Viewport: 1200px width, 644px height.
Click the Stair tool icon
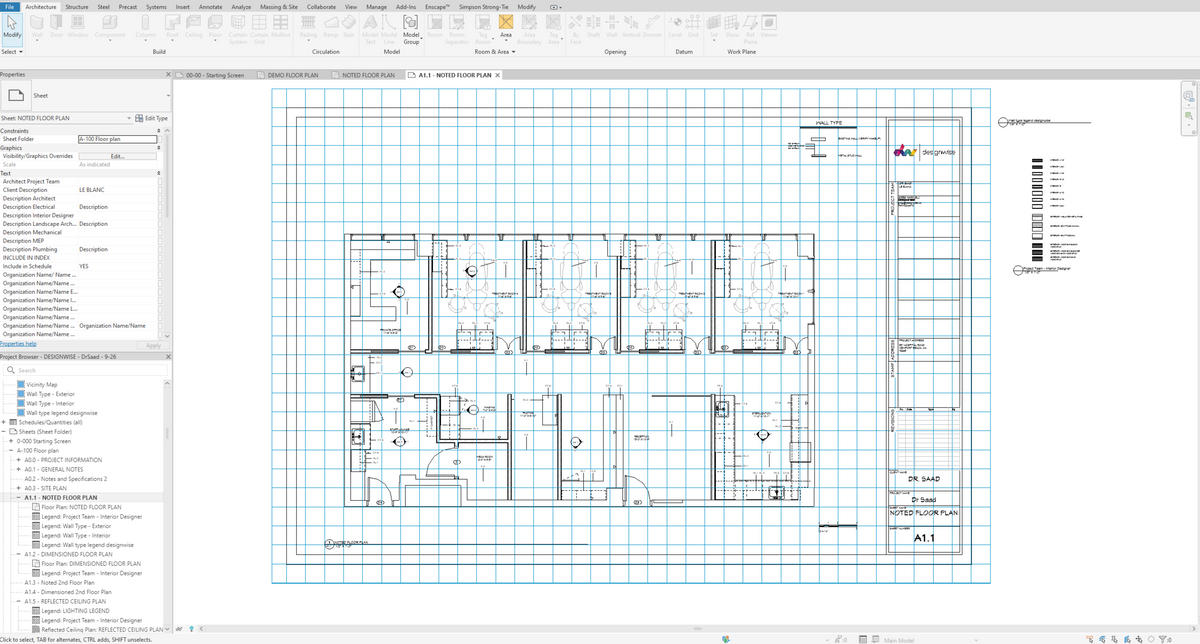(x=349, y=23)
